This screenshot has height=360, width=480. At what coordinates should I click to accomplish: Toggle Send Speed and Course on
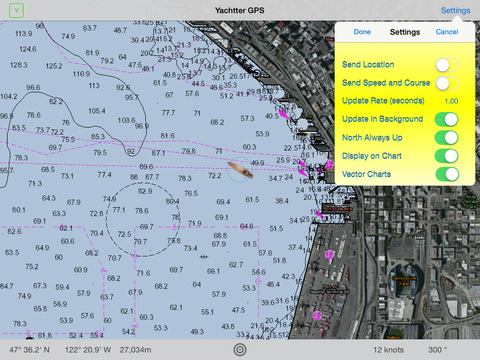pyautogui.click(x=447, y=83)
